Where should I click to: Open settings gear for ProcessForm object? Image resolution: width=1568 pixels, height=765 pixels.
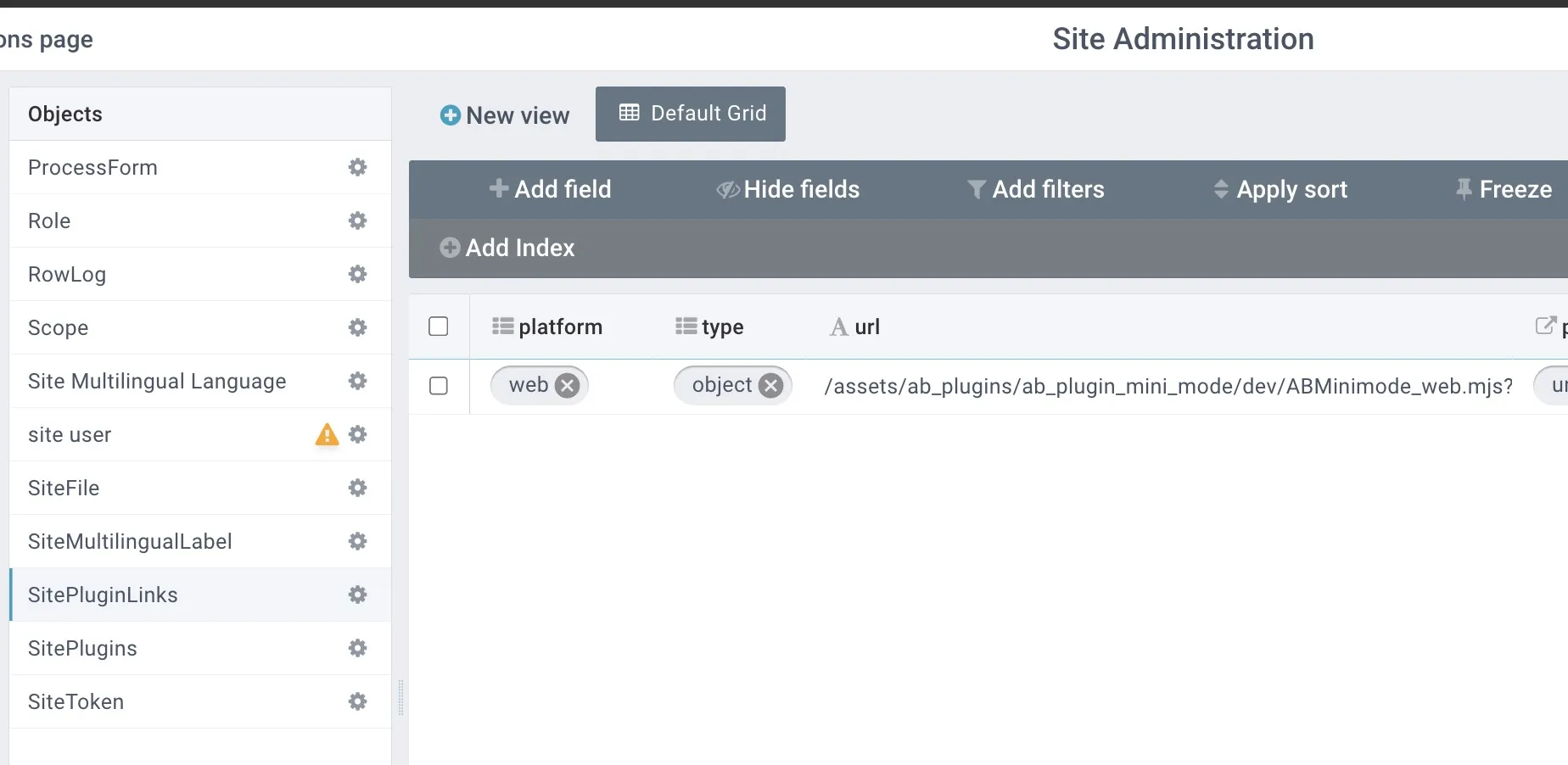357,167
